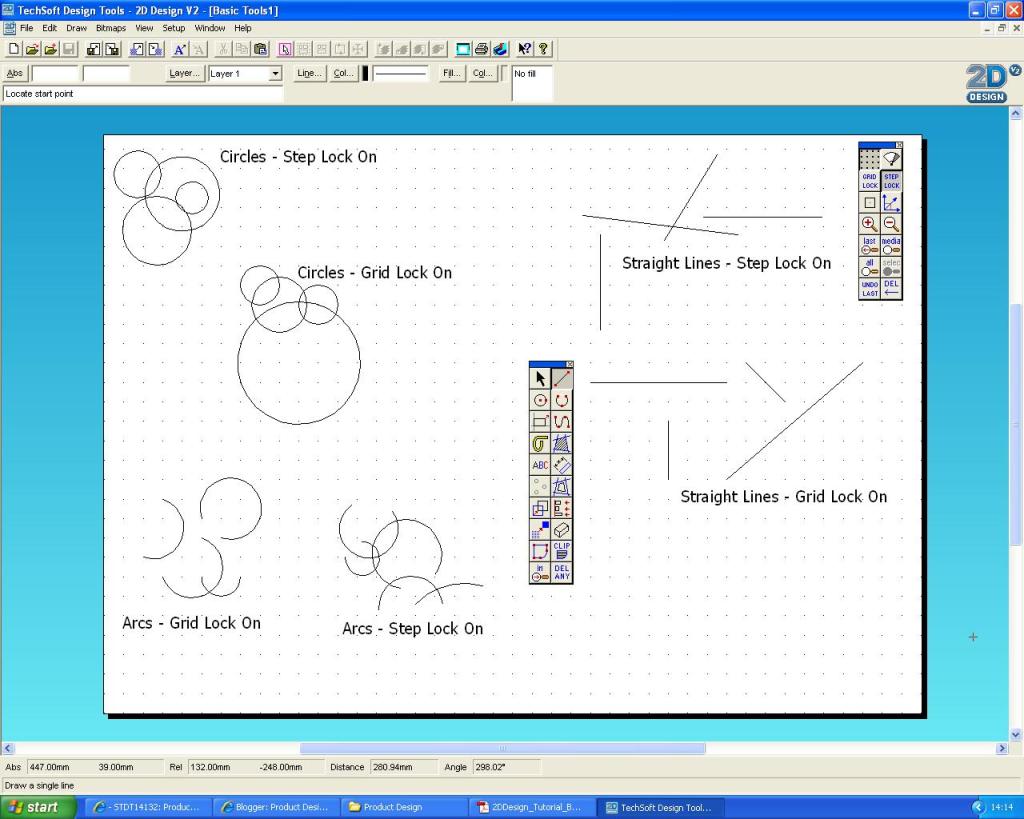Screen dimensions: 1024x819
Task: Open the print dialog from the toolbar
Action: pos(480,48)
